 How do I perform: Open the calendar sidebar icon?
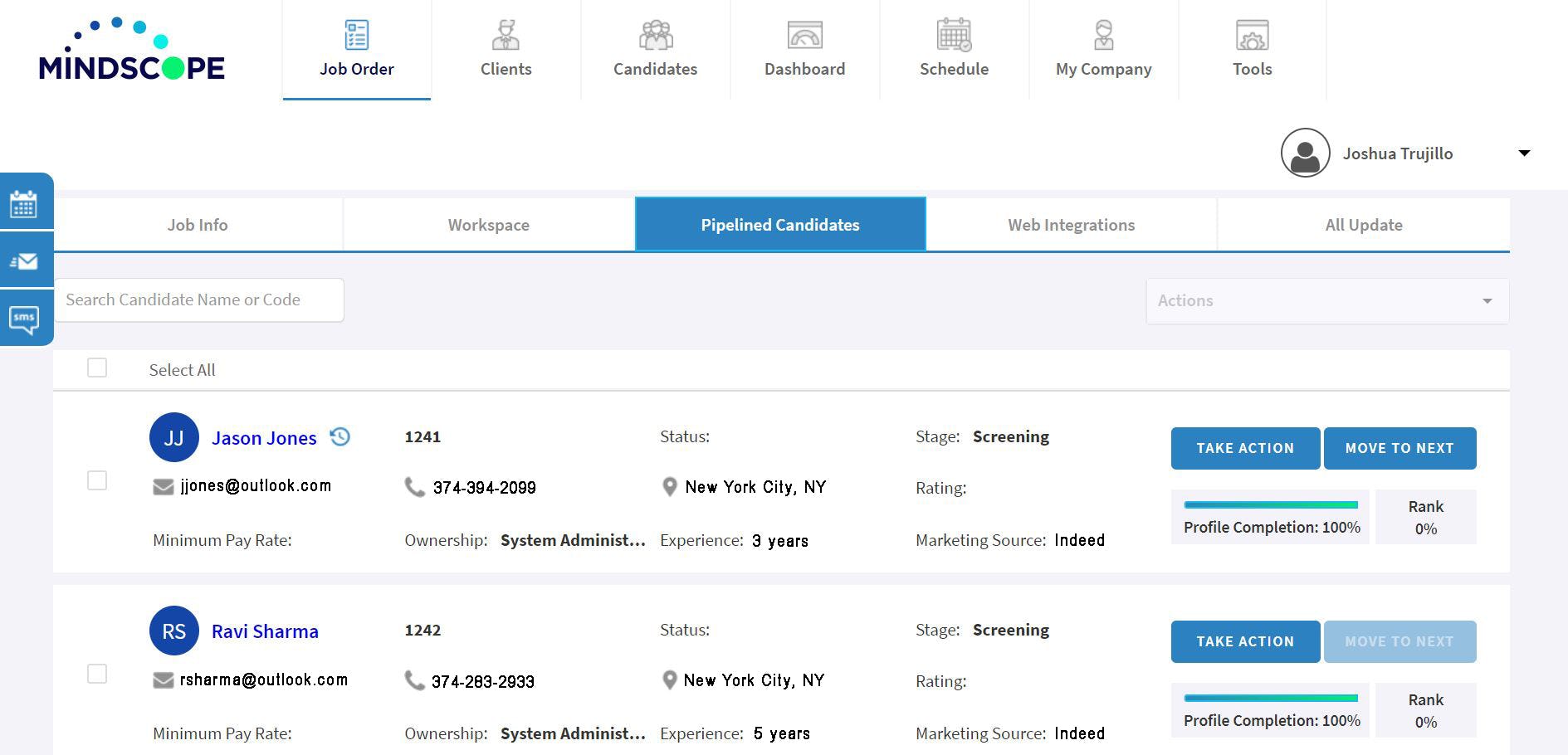coord(24,203)
